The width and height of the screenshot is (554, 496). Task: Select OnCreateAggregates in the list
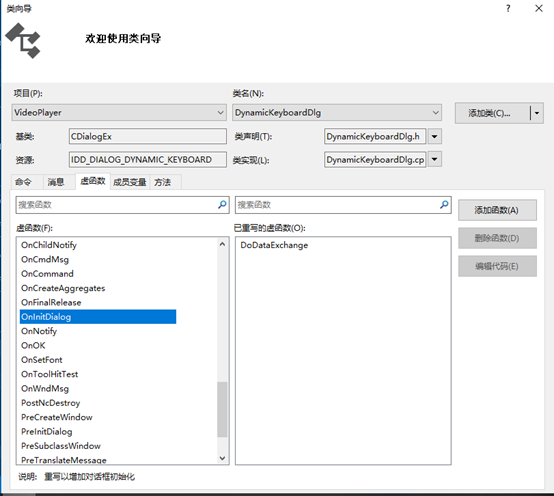pos(63,288)
